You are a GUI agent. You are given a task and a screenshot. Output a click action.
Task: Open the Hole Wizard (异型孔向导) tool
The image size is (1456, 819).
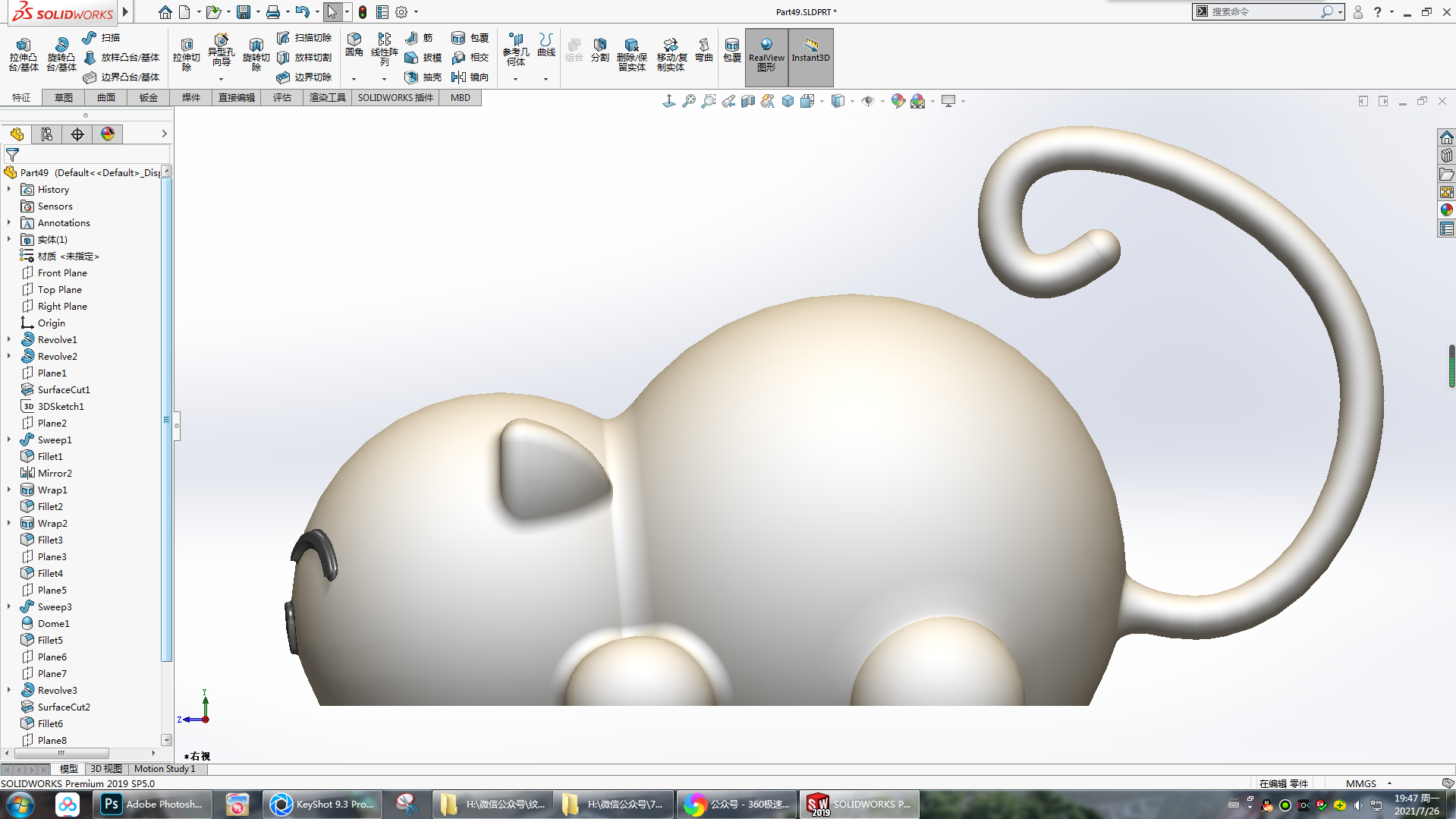coord(221,52)
